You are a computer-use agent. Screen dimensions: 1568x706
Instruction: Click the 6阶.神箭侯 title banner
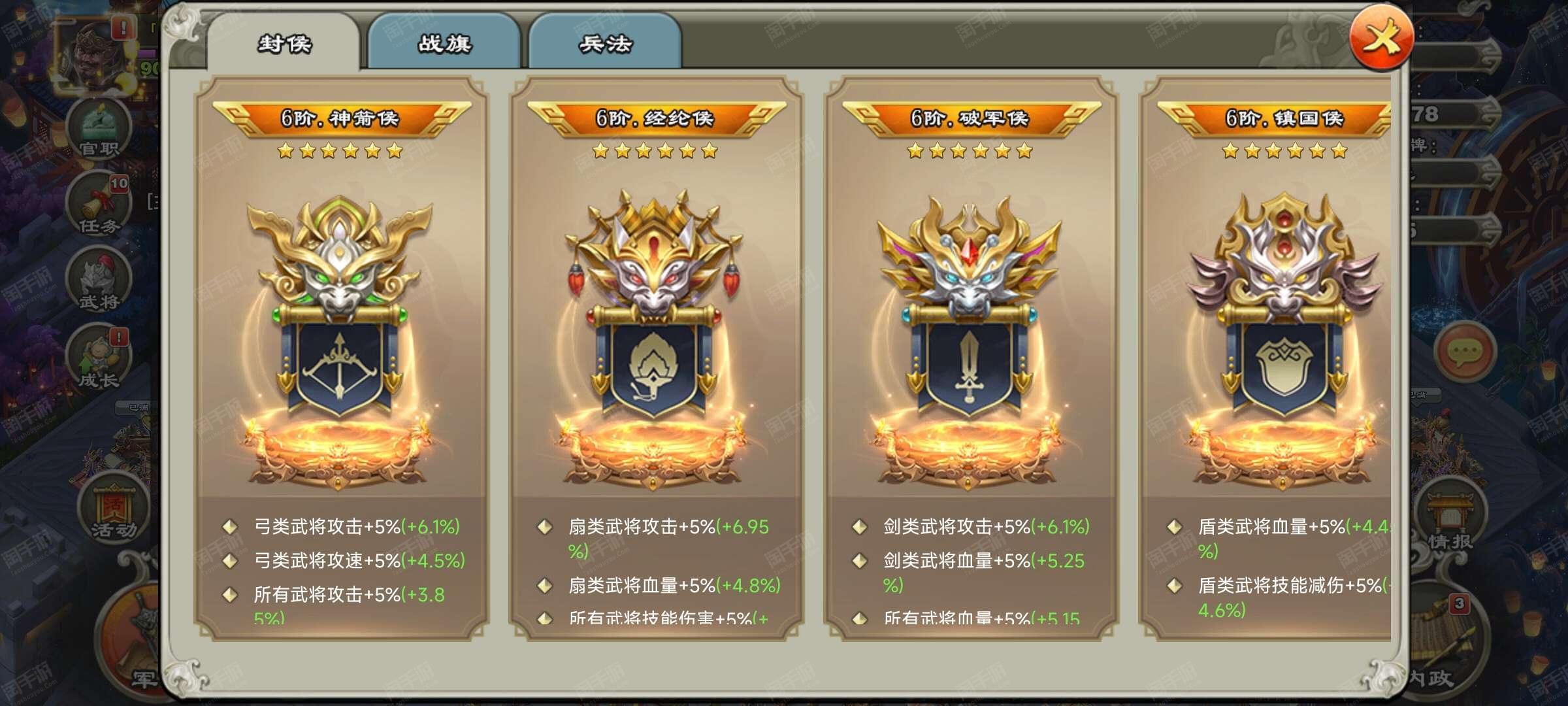340,119
